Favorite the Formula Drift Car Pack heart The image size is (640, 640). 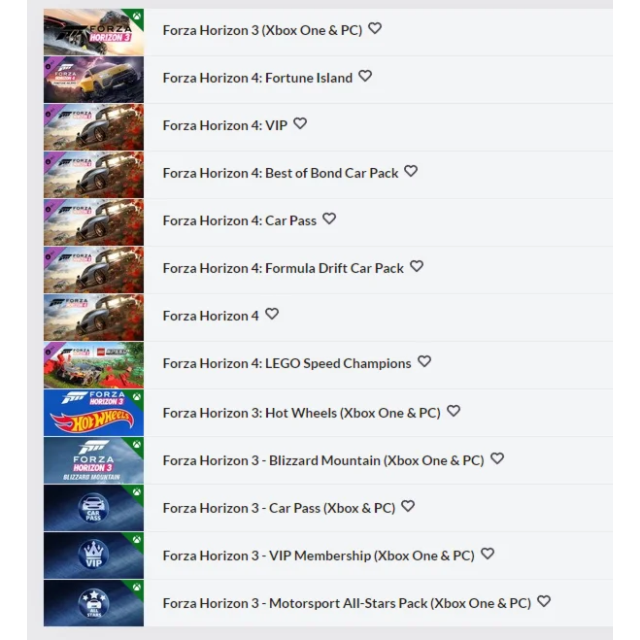[x=416, y=266]
